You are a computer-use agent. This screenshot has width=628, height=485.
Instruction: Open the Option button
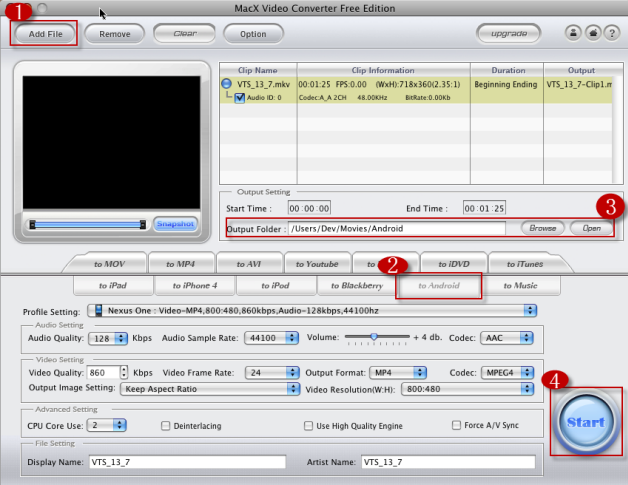pyautogui.click(x=253, y=34)
